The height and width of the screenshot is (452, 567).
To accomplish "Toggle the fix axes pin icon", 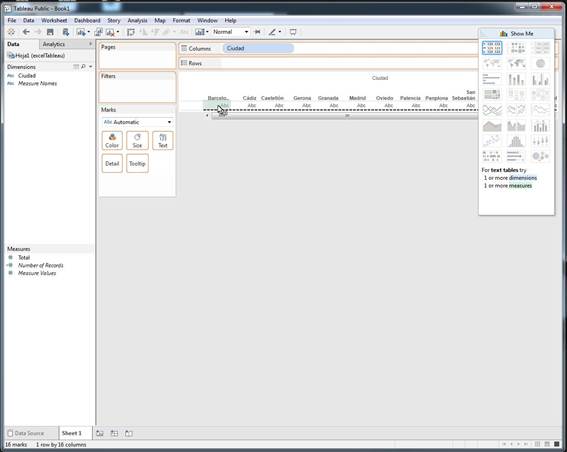I will click(257, 32).
